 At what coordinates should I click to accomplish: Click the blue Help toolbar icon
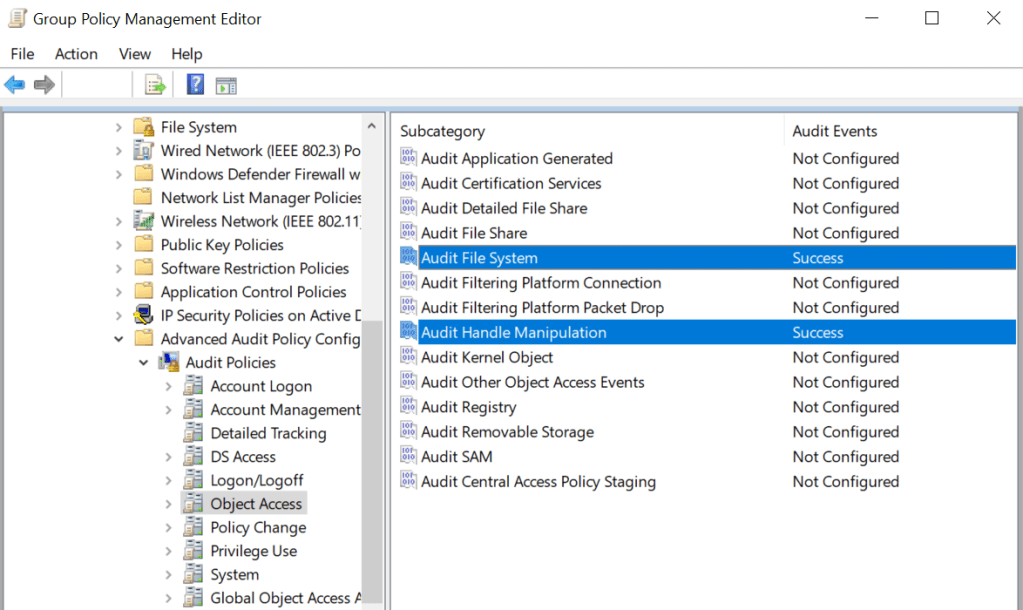(x=196, y=85)
